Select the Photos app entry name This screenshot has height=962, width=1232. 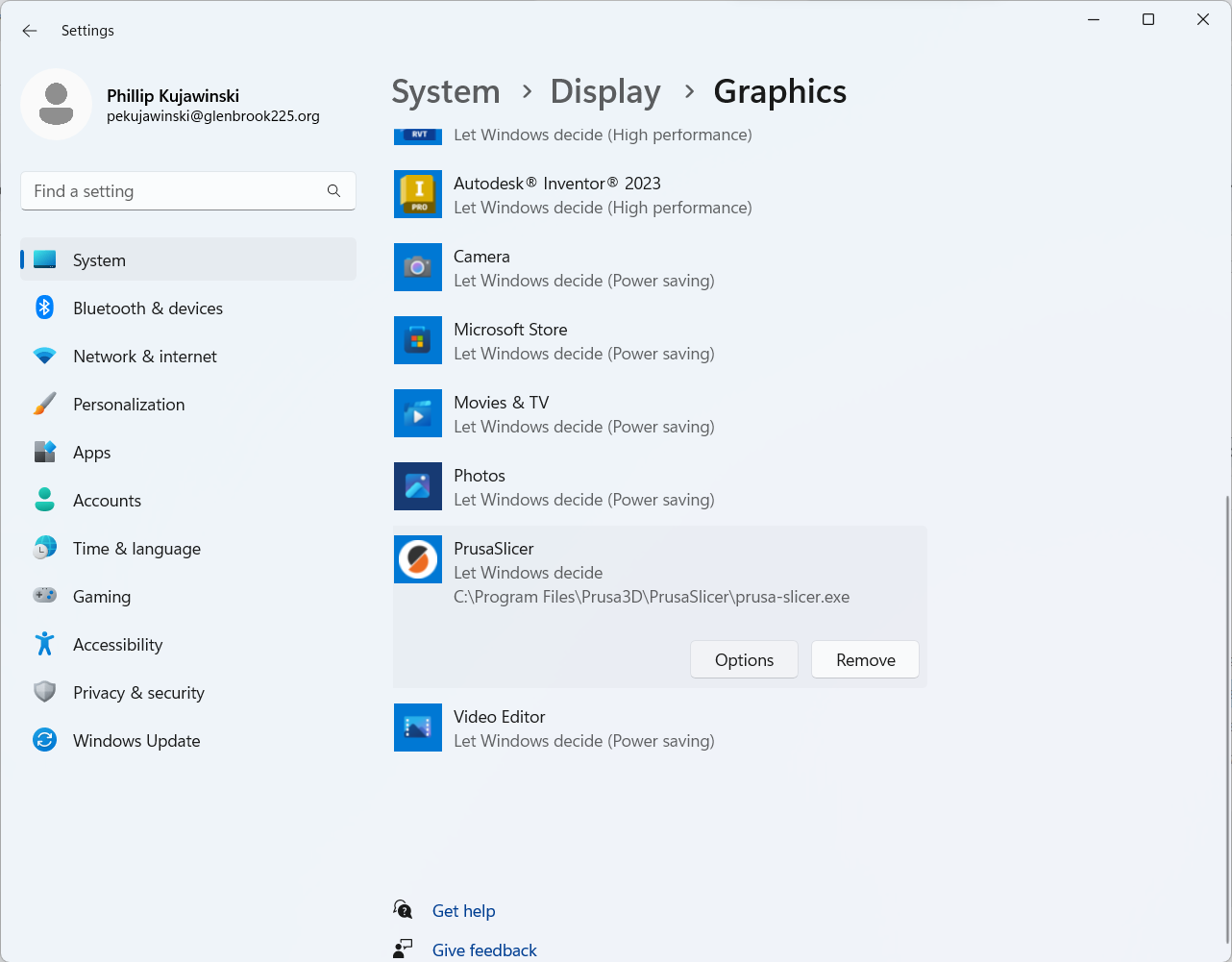click(x=480, y=476)
